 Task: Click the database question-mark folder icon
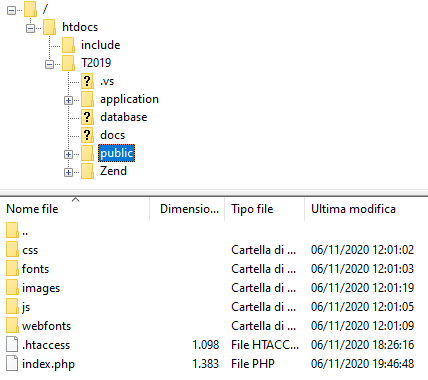click(x=87, y=117)
